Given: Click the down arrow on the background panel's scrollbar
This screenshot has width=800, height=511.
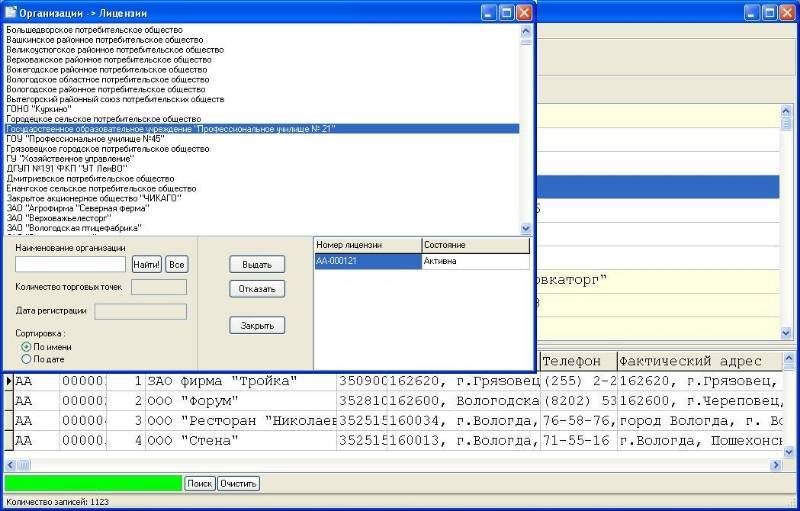Looking at the screenshot, I should coord(786,333).
